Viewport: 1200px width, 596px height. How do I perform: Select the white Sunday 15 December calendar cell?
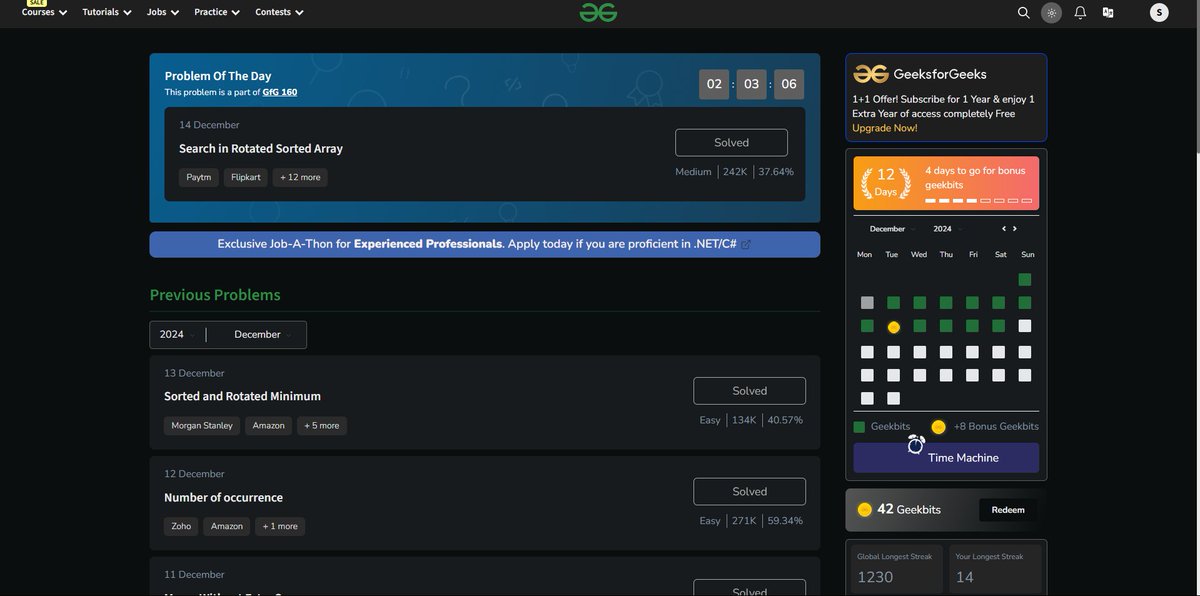pos(1025,326)
